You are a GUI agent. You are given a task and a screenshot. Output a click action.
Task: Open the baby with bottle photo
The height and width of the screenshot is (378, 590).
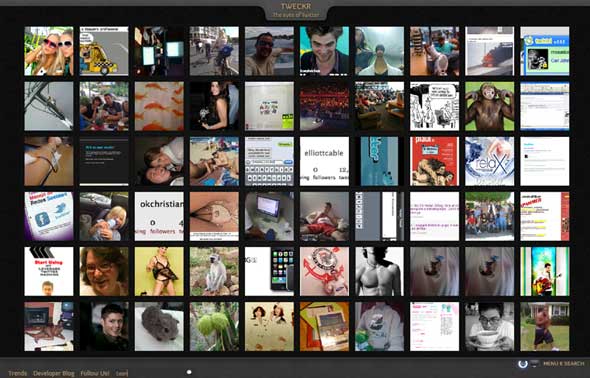tap(104, 216)
